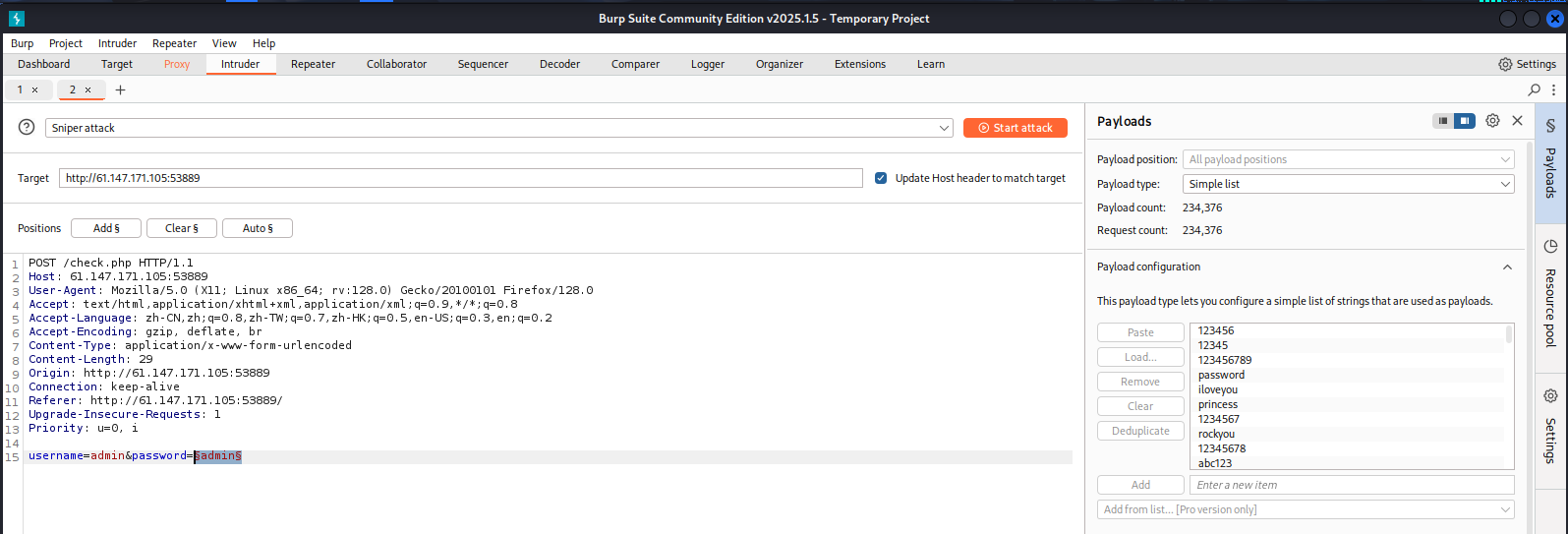This screenshot has height=534, width=1568.
Task: Switch to right panel layout icon
Action: pos(1465,121)
